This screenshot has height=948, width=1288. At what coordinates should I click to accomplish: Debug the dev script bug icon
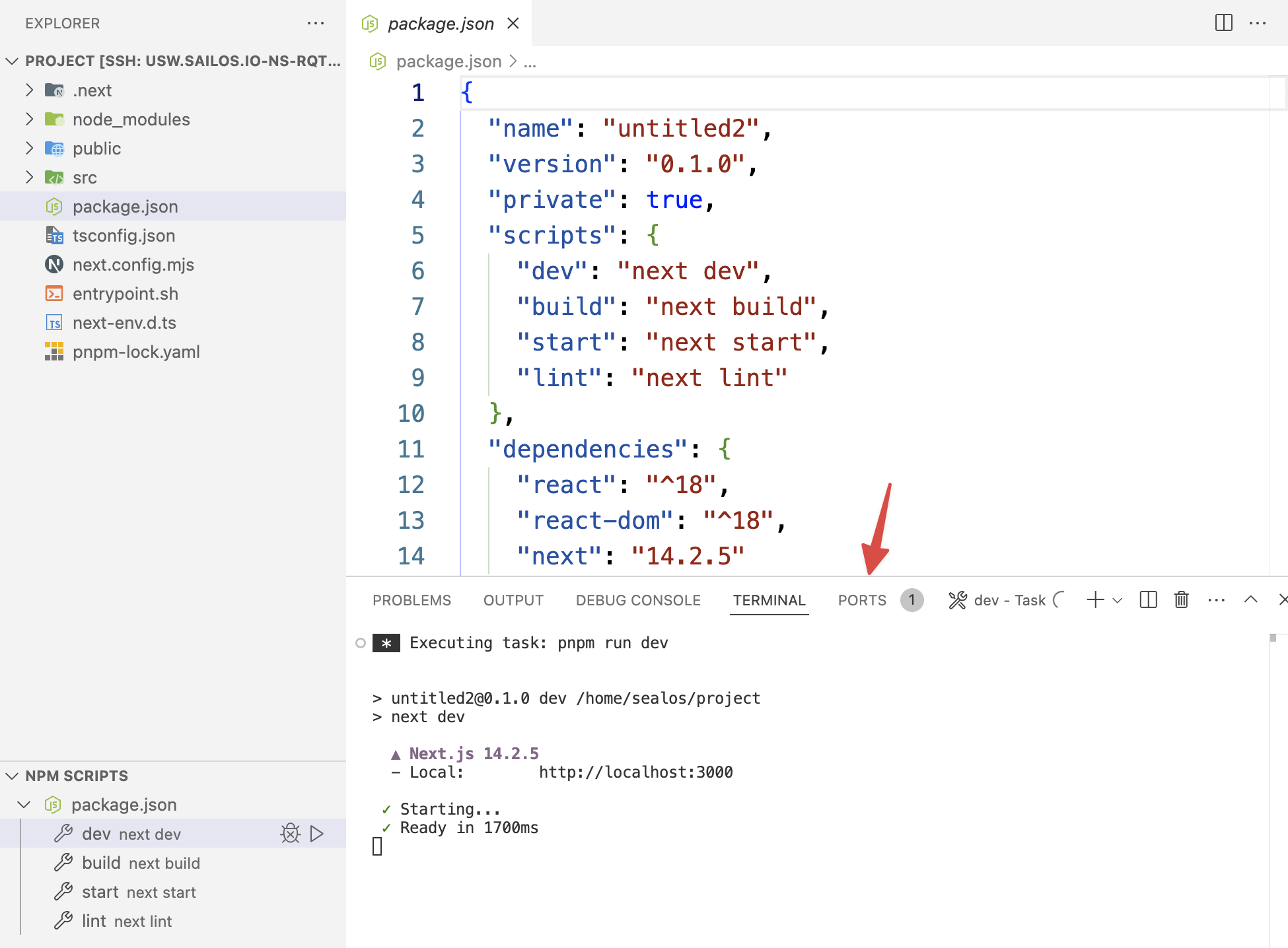(x=290, y=834)
